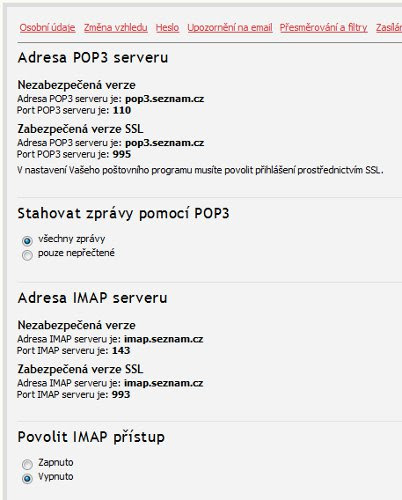Viewport: 402px width, 500px height.
Task: Click the SSL POP3 port 995
Action: (122, 154)
